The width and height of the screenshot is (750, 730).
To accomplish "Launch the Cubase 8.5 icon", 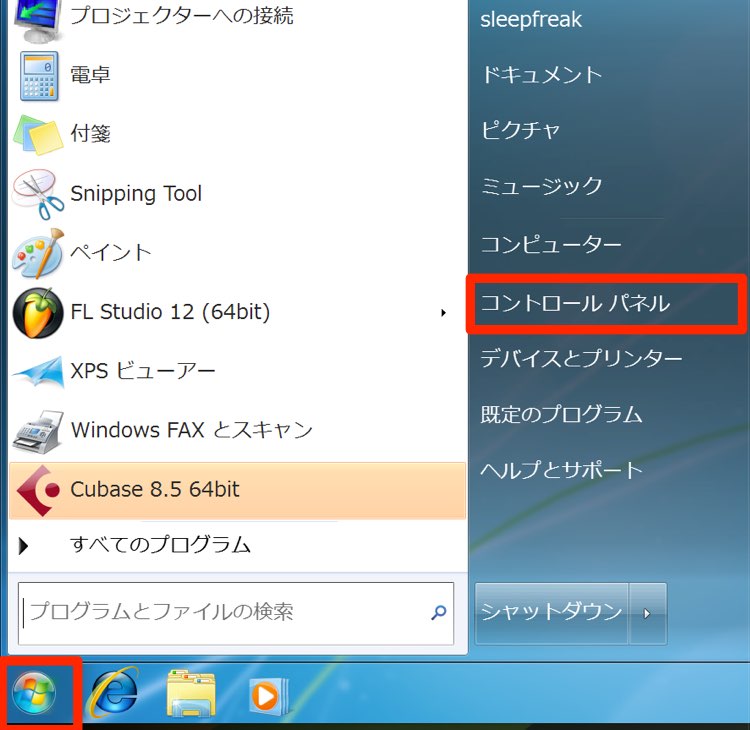I will (x=38, y=490).
